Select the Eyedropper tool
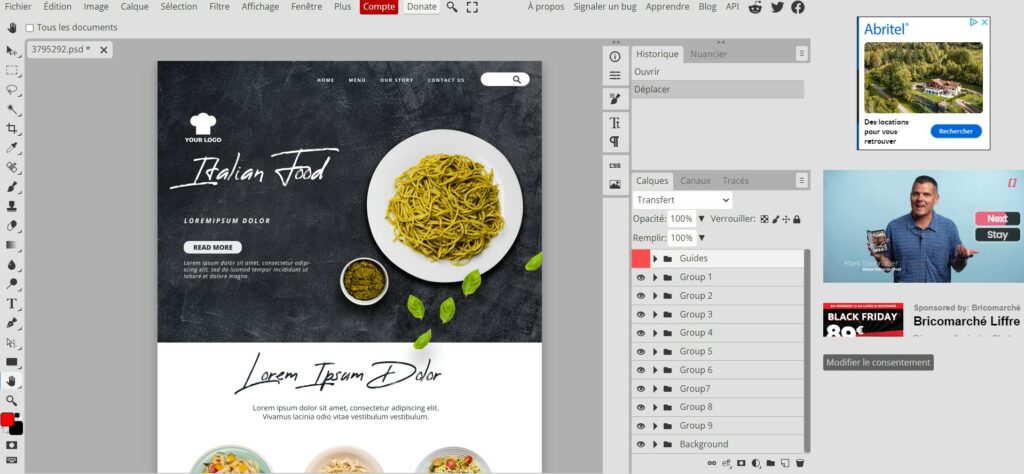 coord(12,148)
